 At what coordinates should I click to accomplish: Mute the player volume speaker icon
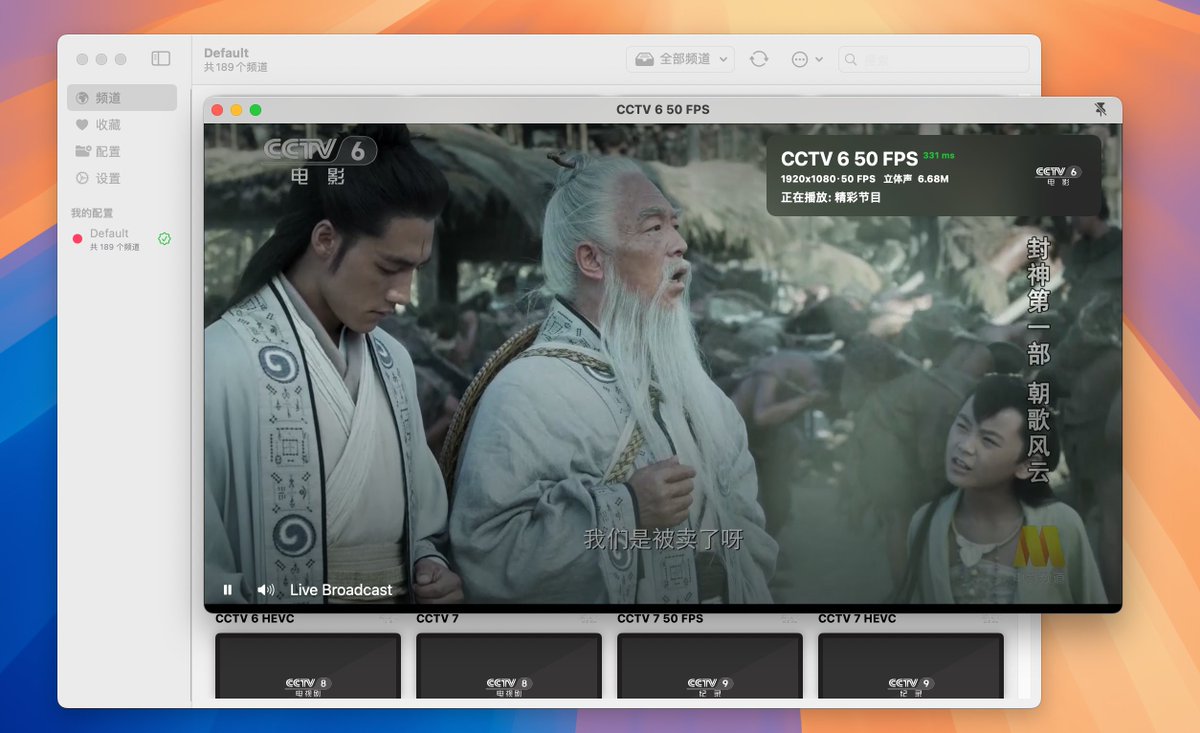[x=265, y=590]
